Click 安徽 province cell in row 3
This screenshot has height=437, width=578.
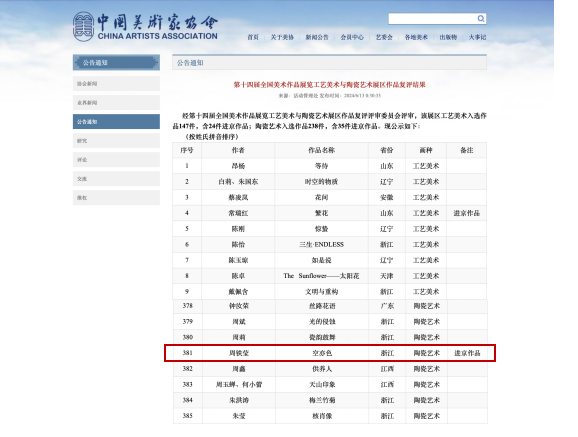[387, 197]
